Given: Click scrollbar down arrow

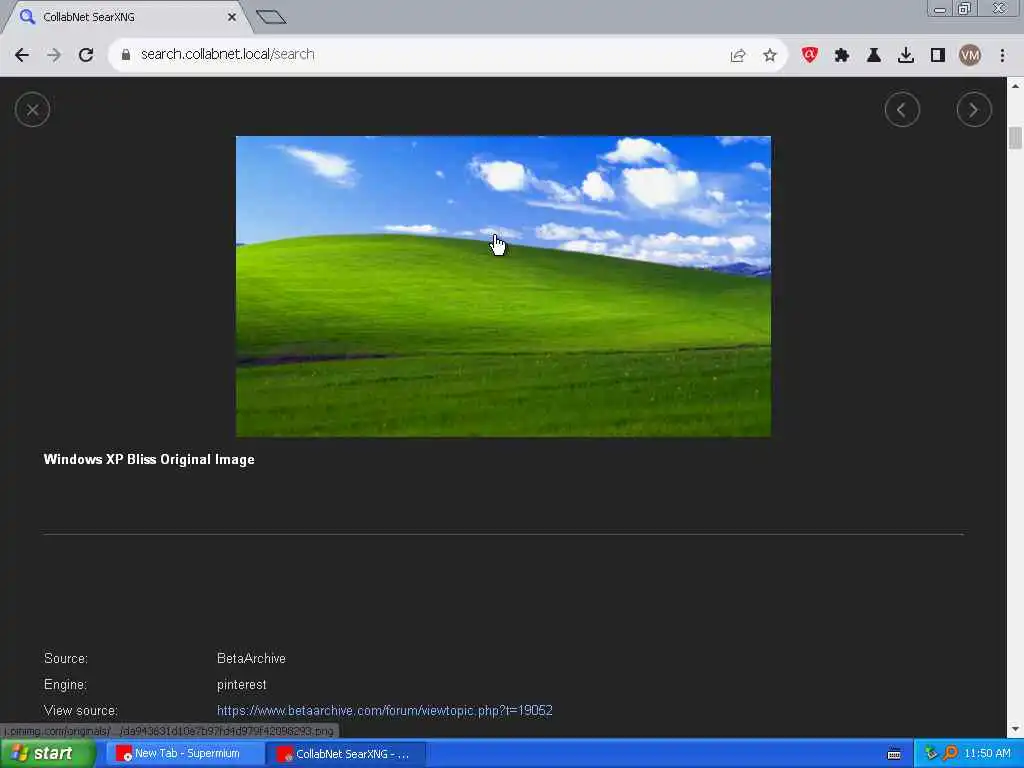Looking at the screenshot, I should click(x=1015, y=729).
